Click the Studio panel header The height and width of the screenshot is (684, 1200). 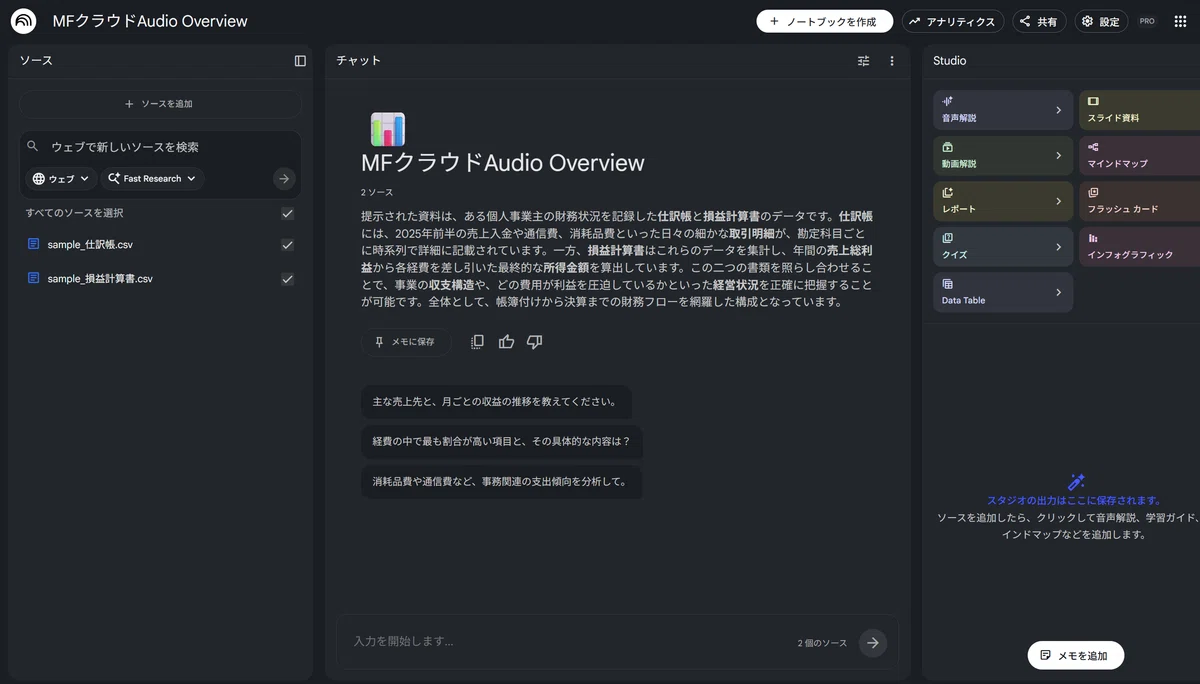(950, 61)
